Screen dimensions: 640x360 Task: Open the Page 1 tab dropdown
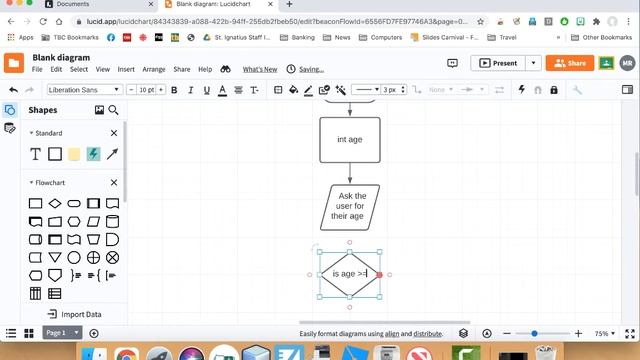click(76, 333)
